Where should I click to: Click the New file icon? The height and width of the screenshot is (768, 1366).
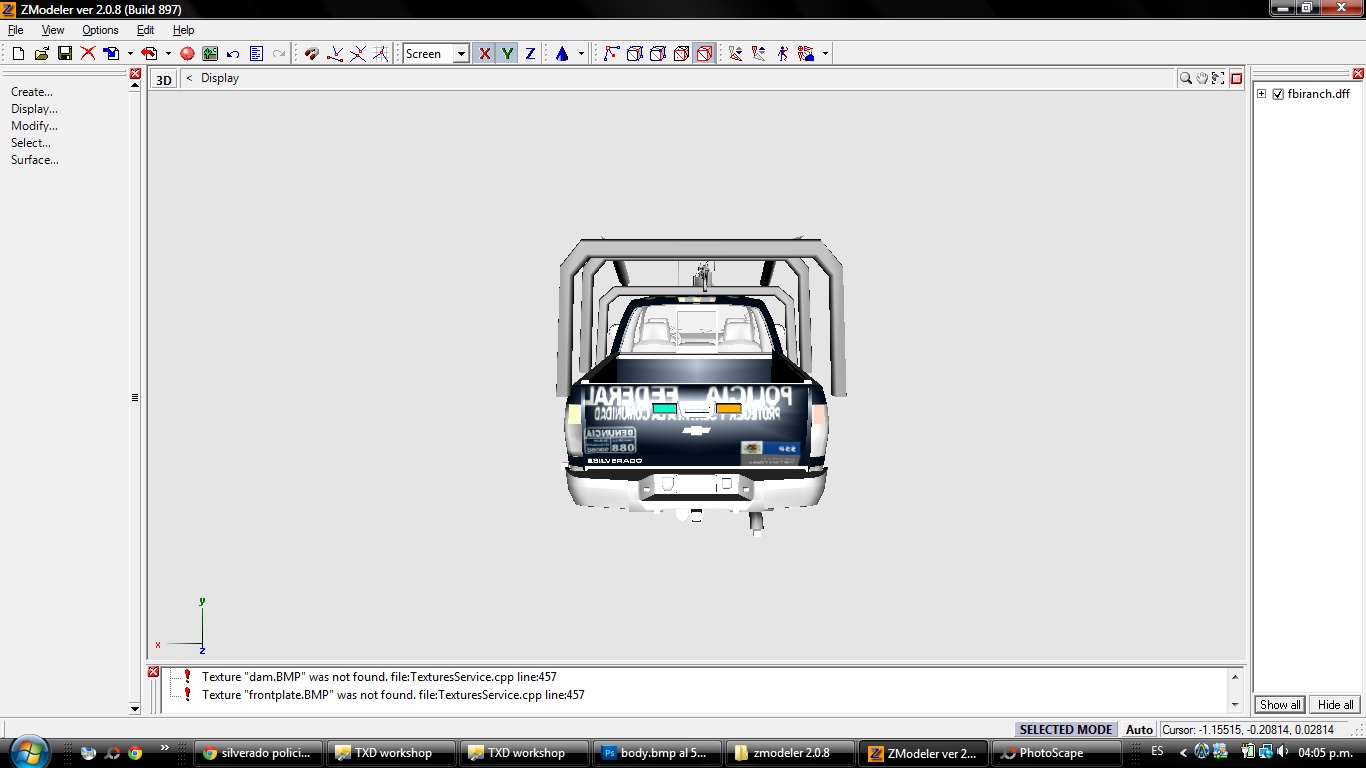pos(18,54)
